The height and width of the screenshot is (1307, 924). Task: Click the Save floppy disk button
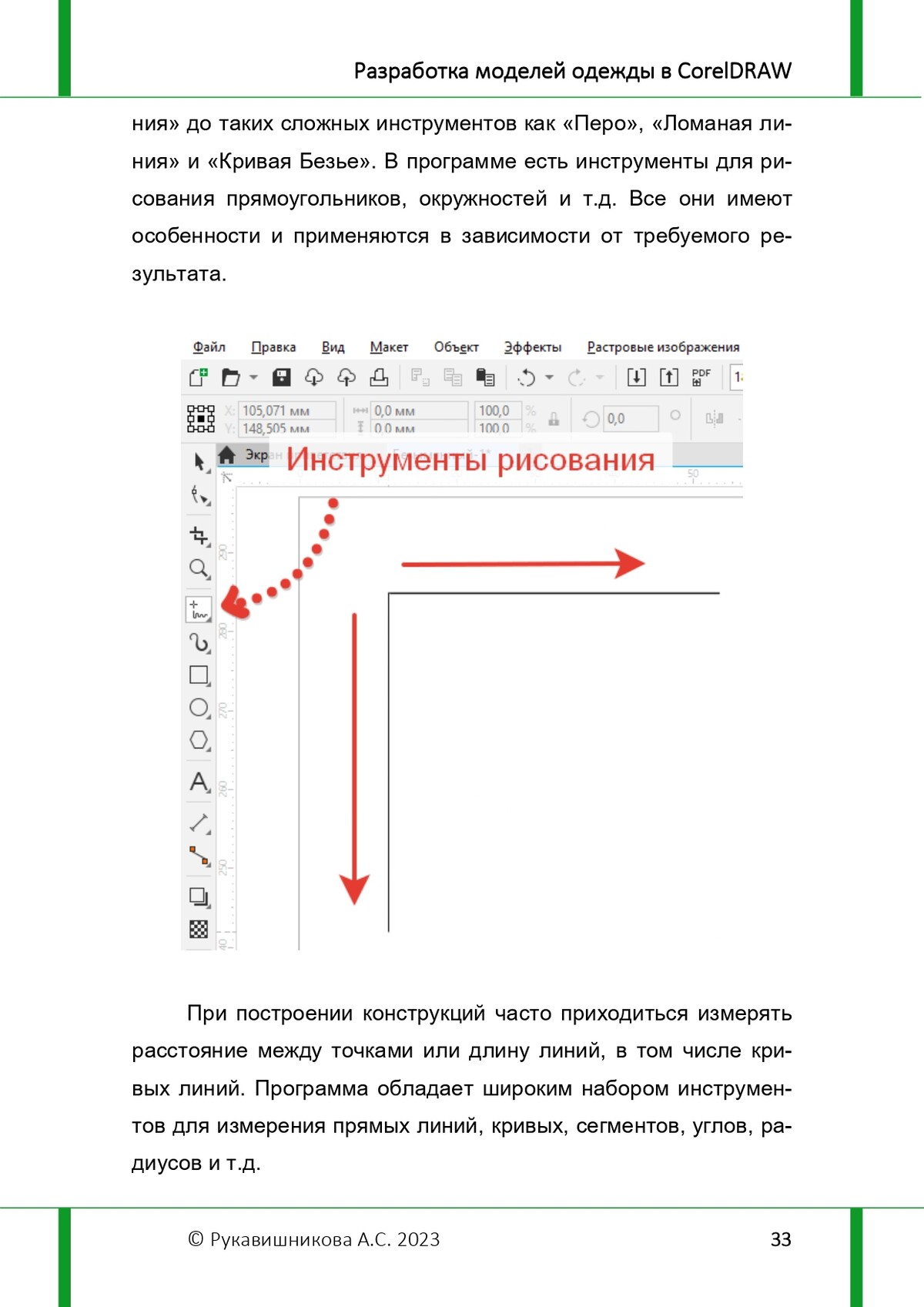[282, 377]
